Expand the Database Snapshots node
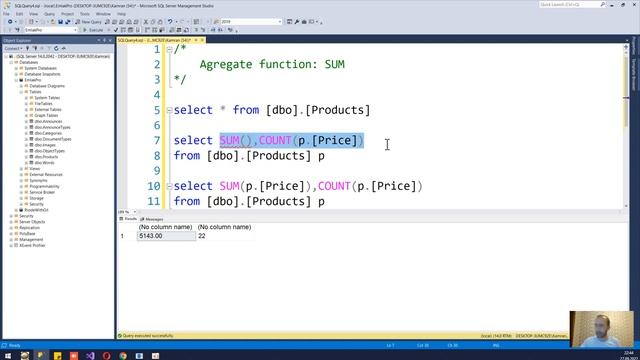This screenshot has height=360, width=640. 16,74
